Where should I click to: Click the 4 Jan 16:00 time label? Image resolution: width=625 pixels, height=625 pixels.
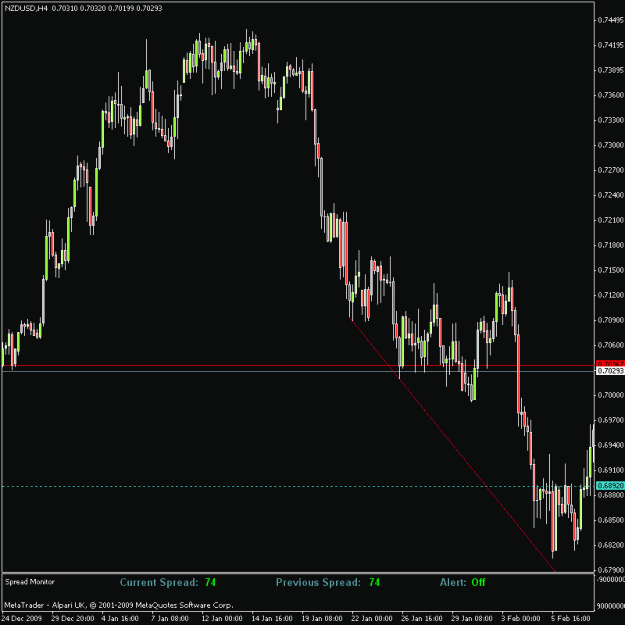tap(120, 619)
